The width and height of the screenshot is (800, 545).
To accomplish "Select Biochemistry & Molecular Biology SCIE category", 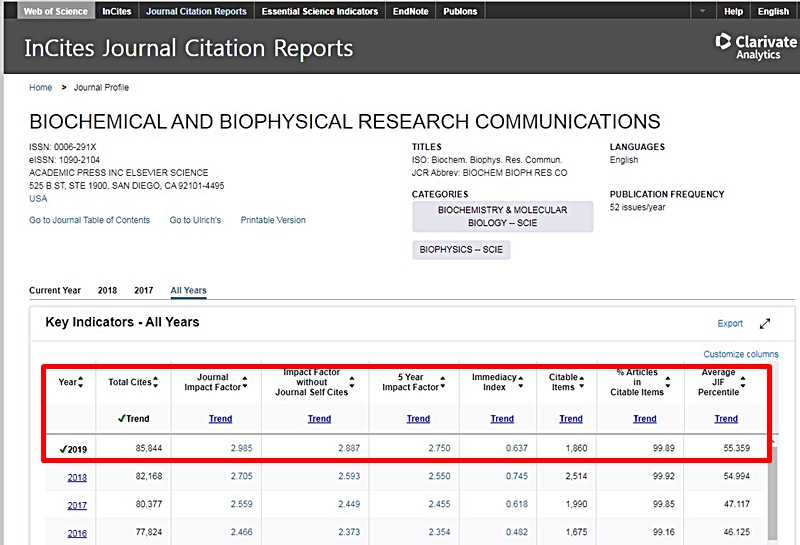I will tap(503, 216).
